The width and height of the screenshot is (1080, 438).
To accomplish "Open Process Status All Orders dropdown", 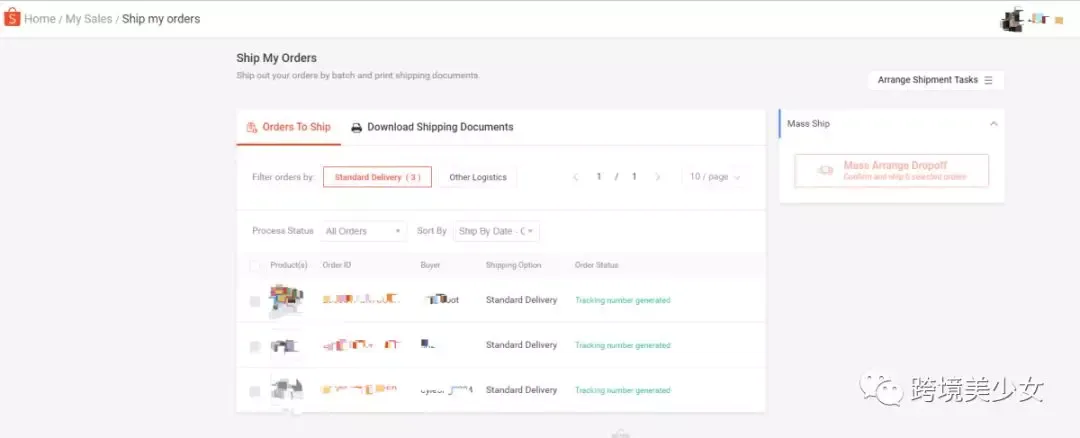I will (364, 231).
